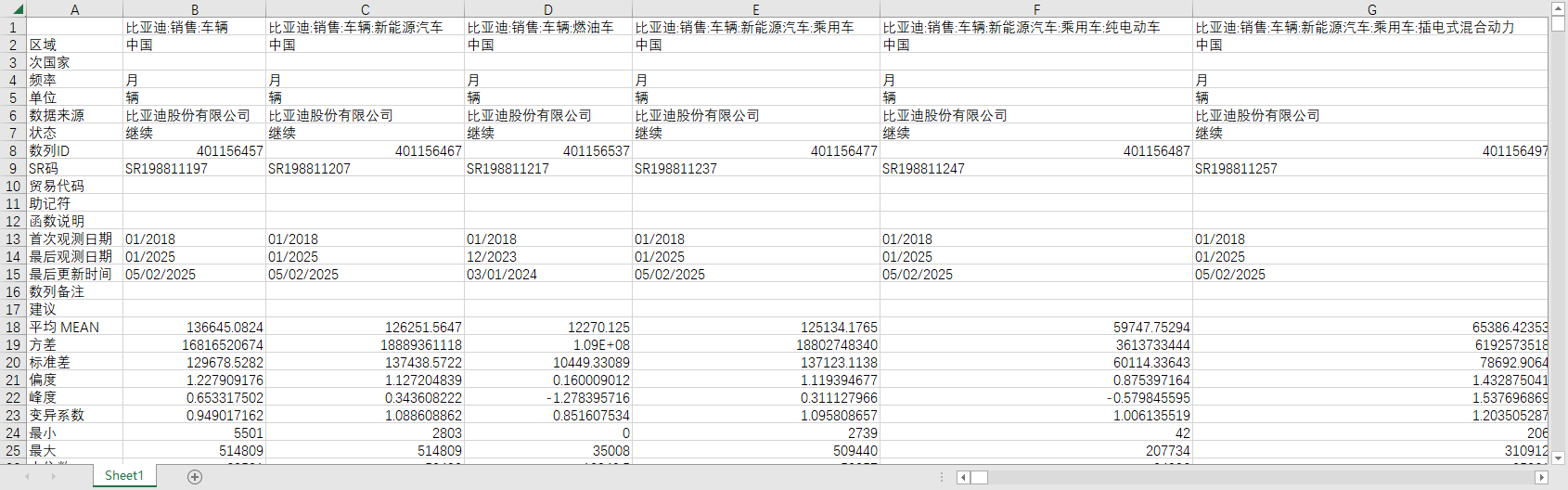Select standard deviation 10449.33089
Image resolution: width=1568 pixels, height=490 pixels.
coord(548,362)
